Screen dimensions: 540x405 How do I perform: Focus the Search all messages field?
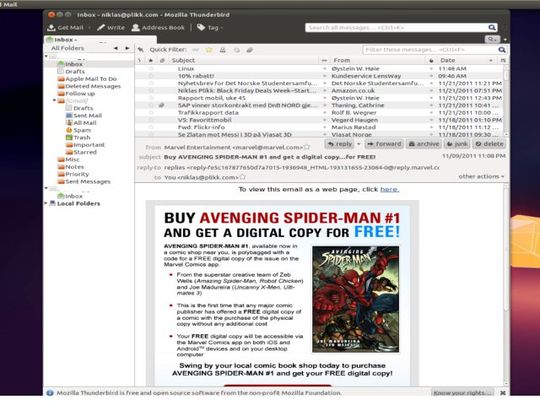click(396, 28)
